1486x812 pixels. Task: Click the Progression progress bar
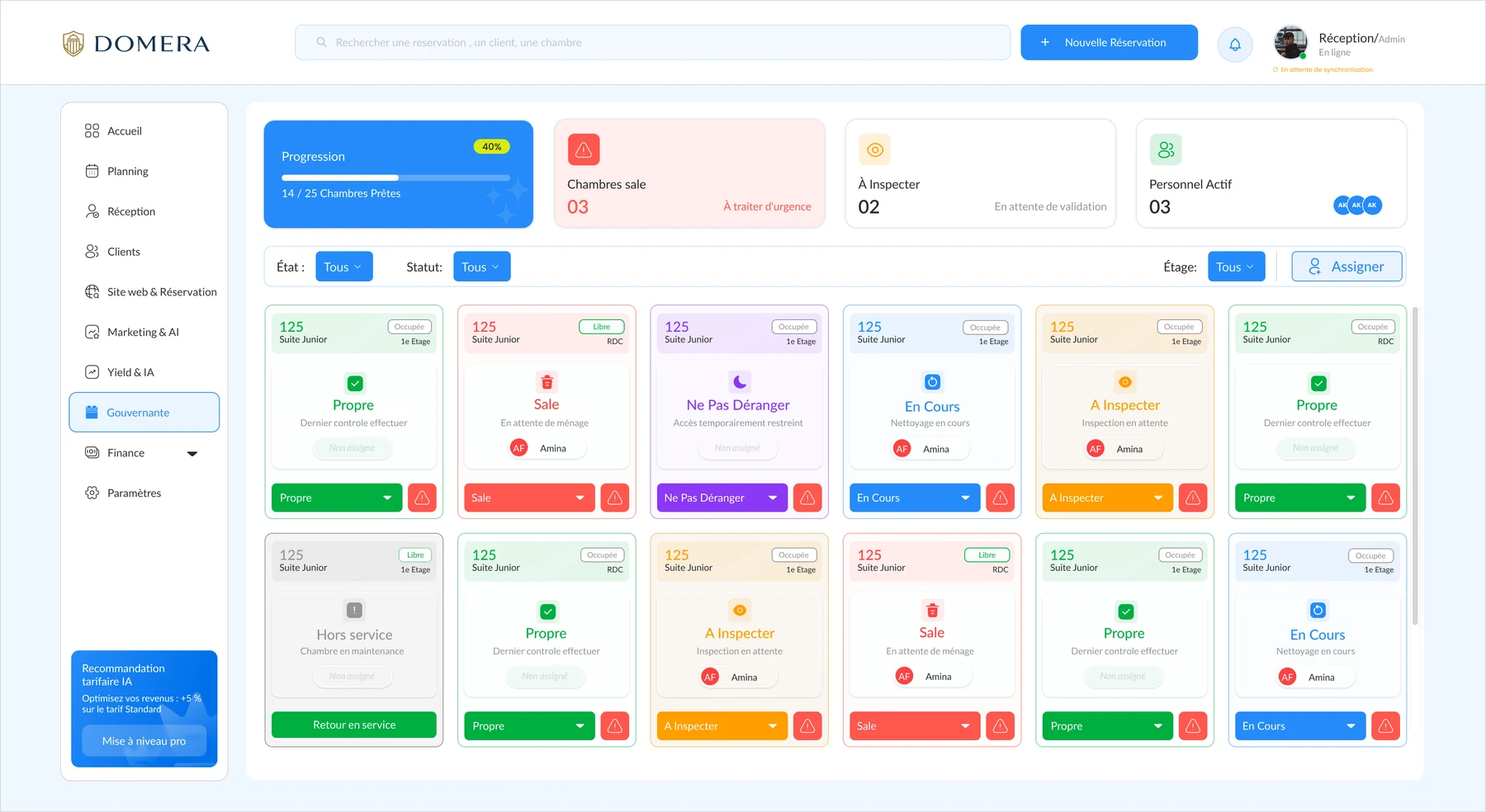[395, 177]
